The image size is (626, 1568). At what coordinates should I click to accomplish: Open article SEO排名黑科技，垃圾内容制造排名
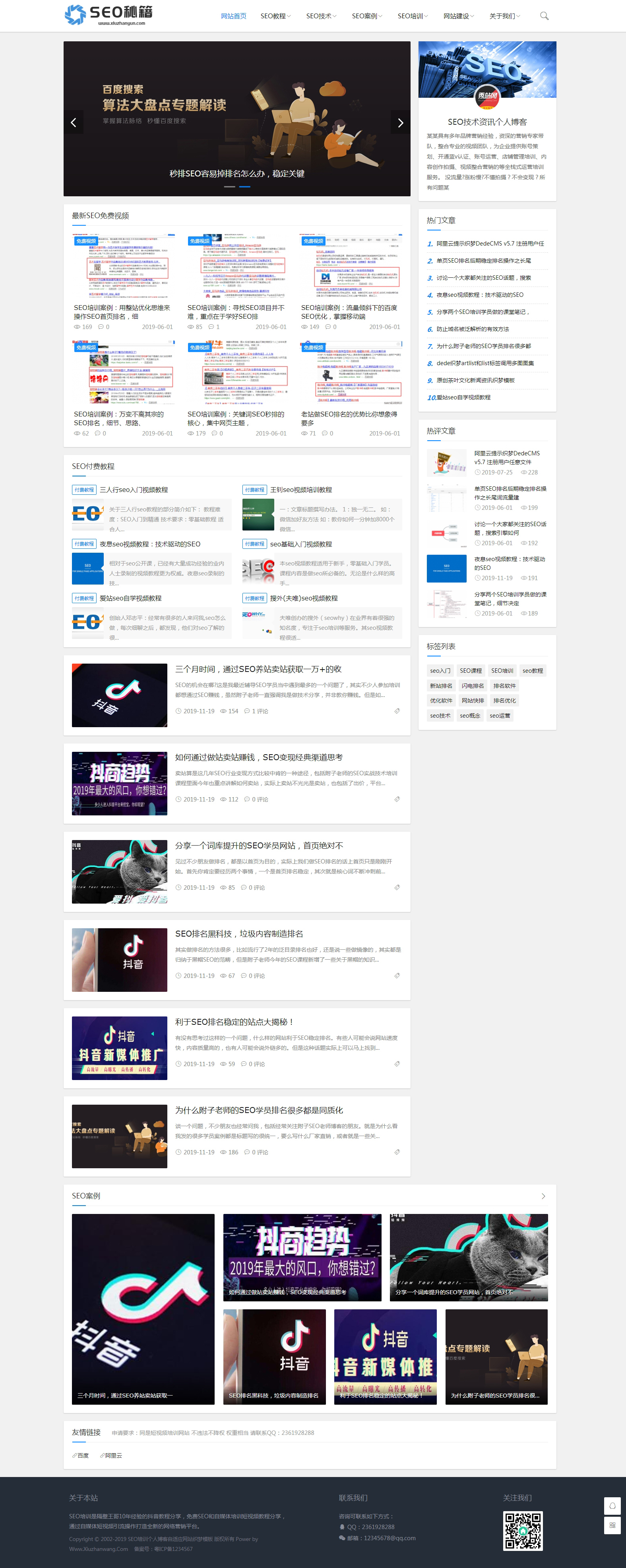(x=239, y=933)
